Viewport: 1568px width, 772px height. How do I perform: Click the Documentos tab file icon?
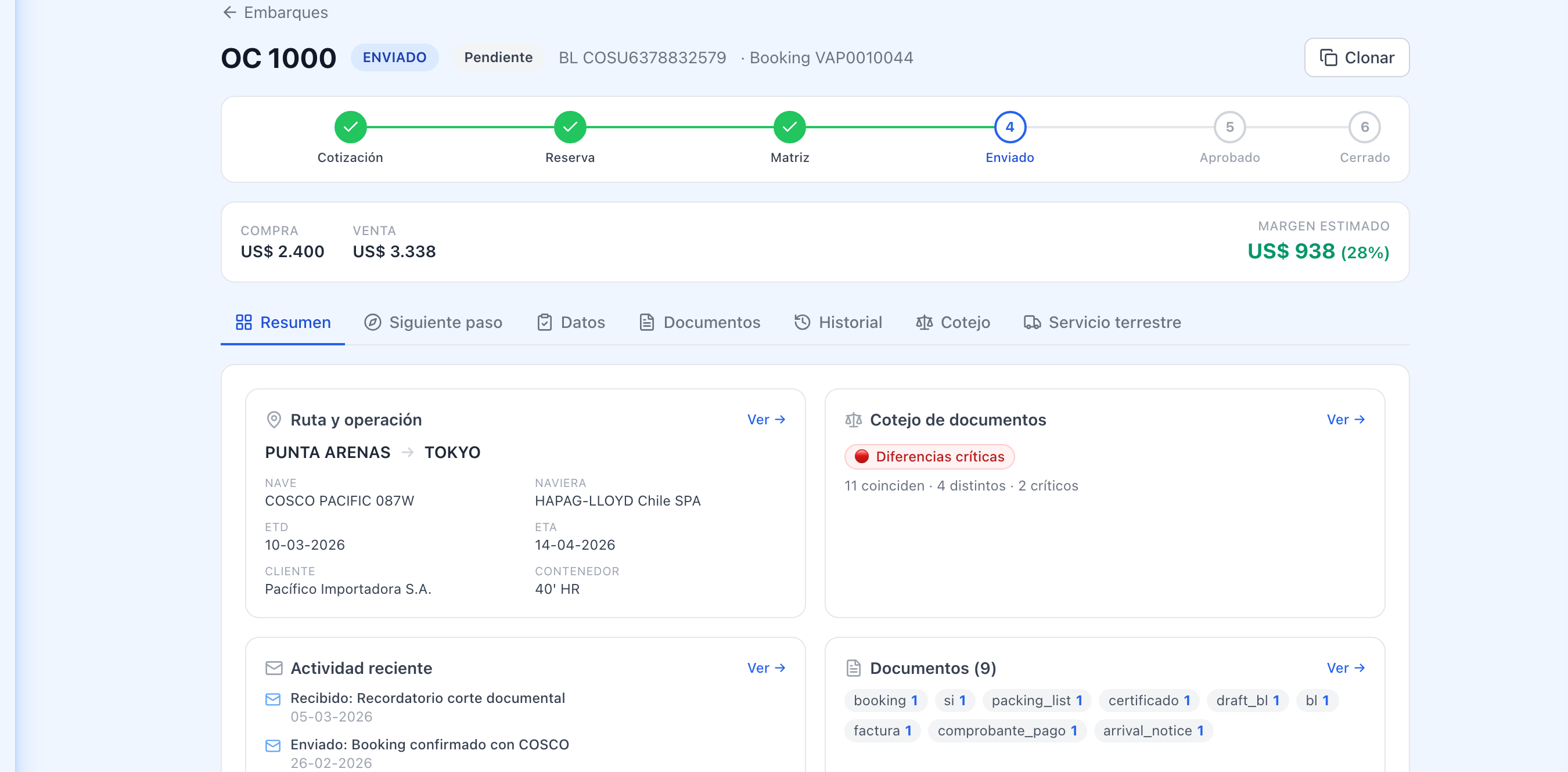tap(646, 322)
